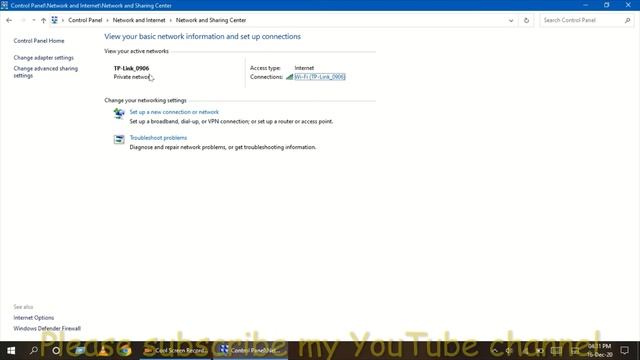This screenshot has width=640, height=360.
Task: Open Google Chrome from taskbar
Action: pyautogui.click(x=126, y=351)
